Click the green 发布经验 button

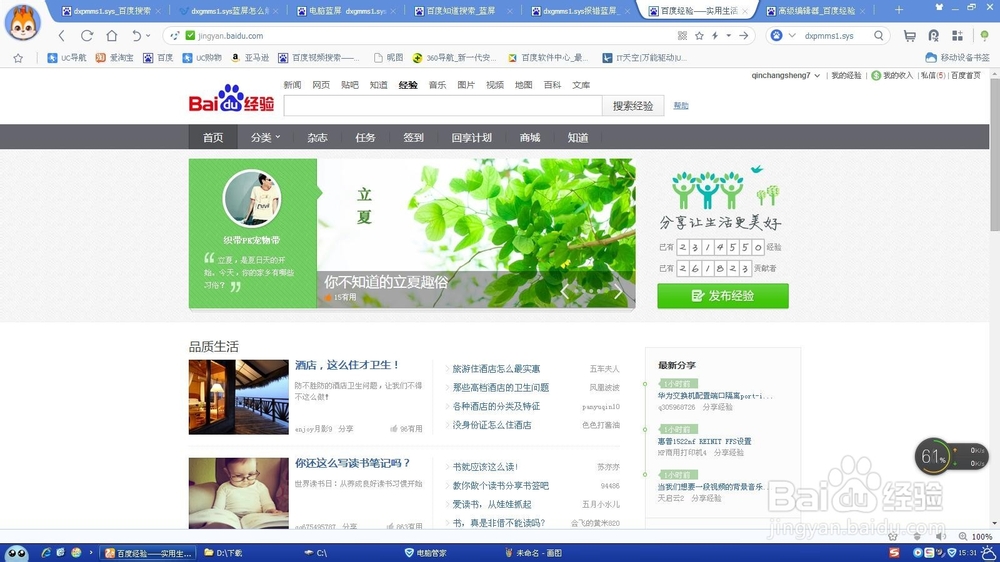point(723,296)
